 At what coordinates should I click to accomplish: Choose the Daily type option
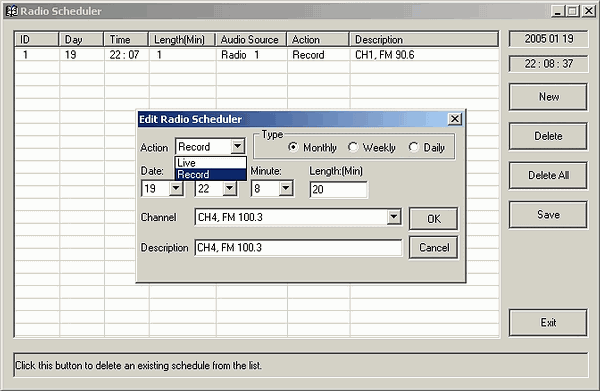(x=413, y=147)
